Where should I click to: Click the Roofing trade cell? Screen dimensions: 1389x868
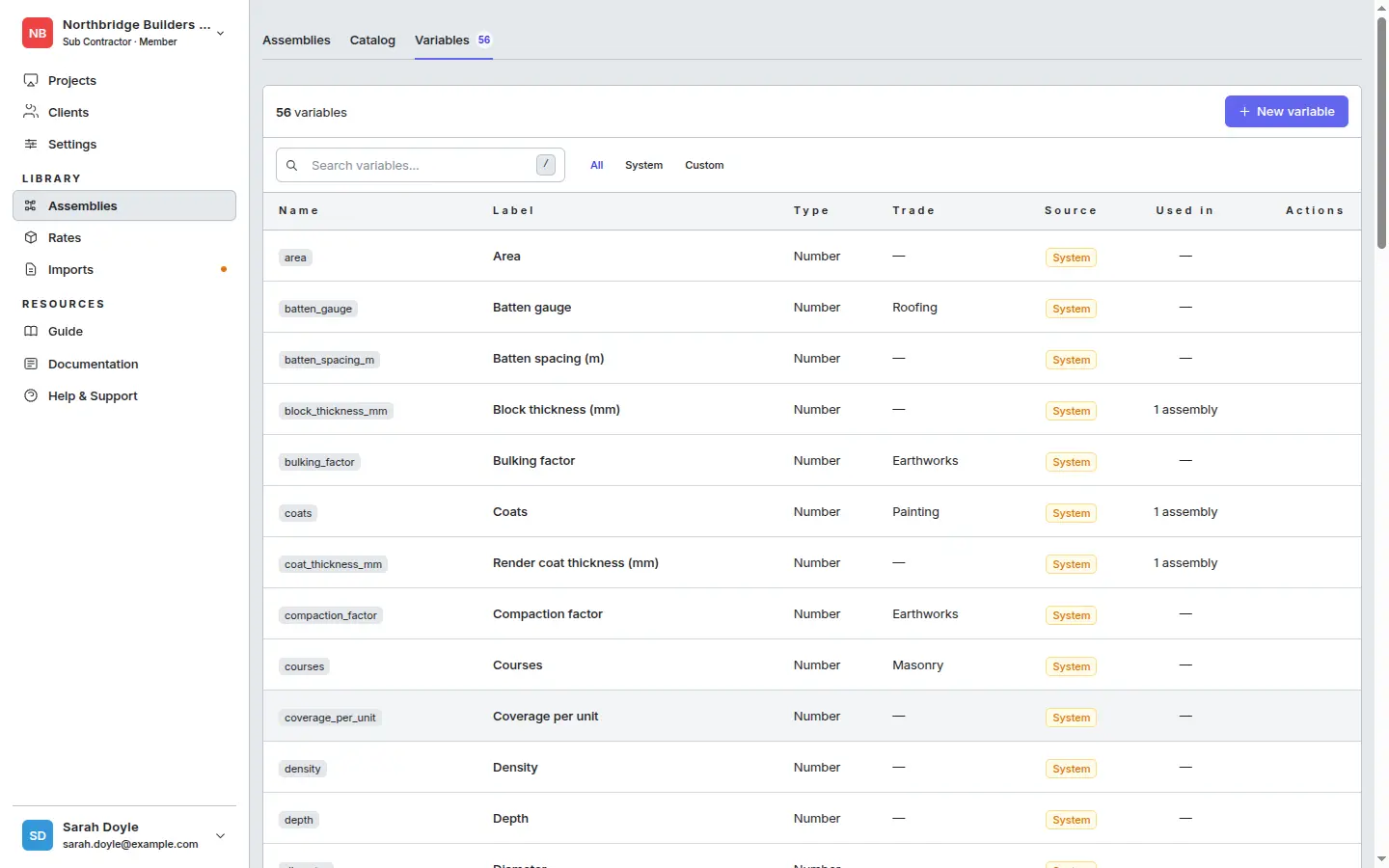914,307
